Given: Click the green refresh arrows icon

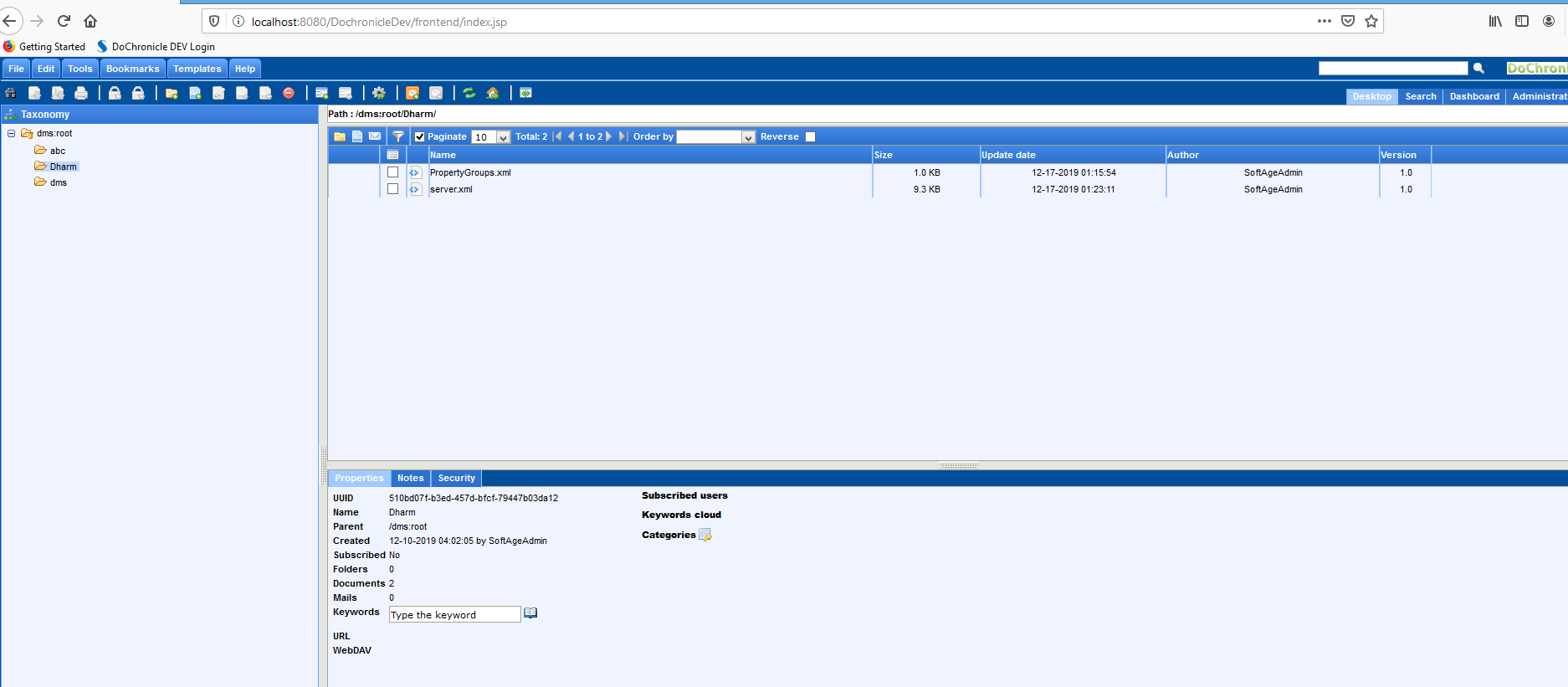Looking at the screenshot, I should [x=469, y=93].
